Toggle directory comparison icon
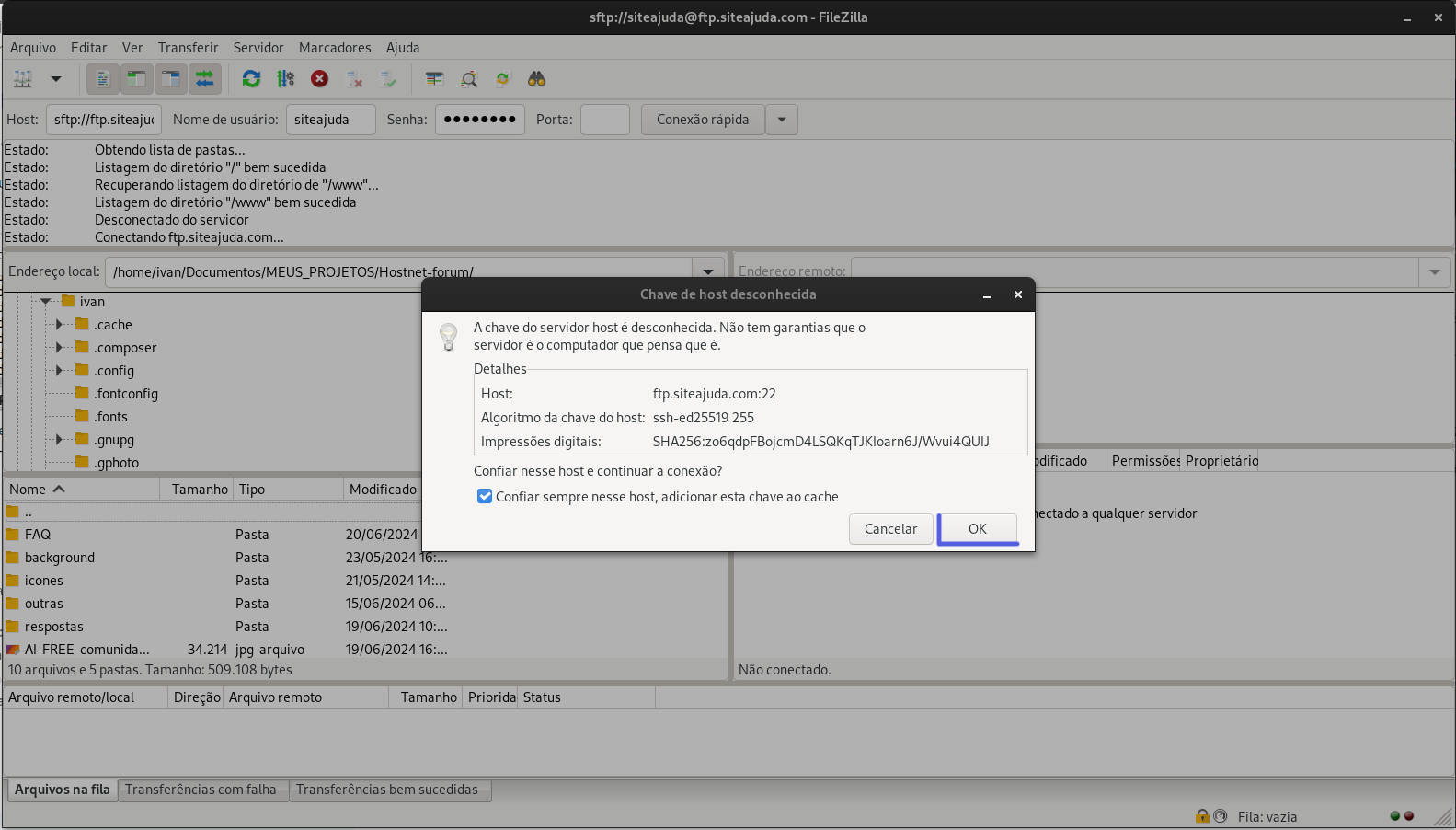This screenshot has width=1456, height=830. 469,79
